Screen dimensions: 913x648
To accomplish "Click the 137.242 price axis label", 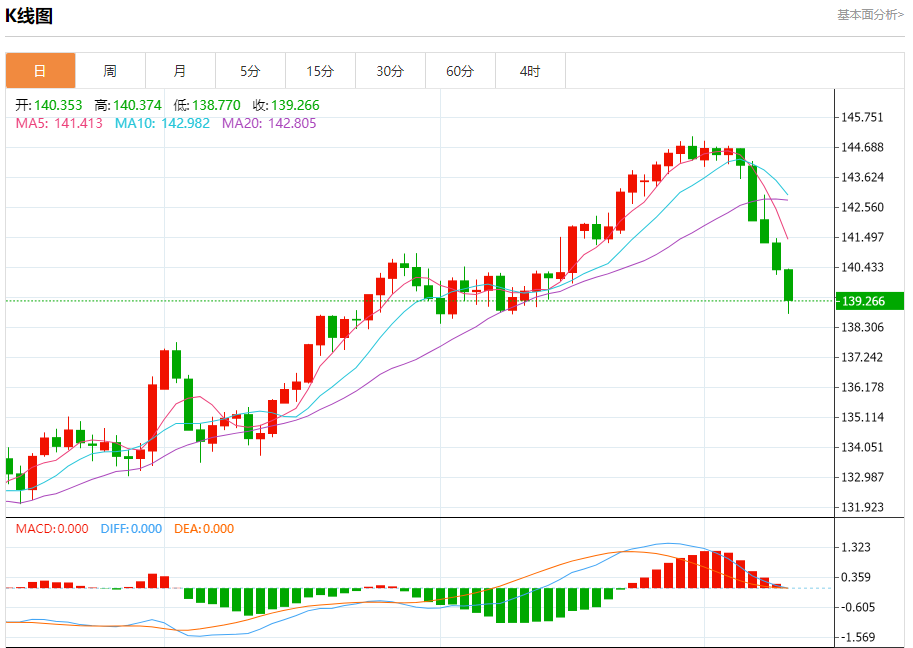I will click(x=862, y=357).
